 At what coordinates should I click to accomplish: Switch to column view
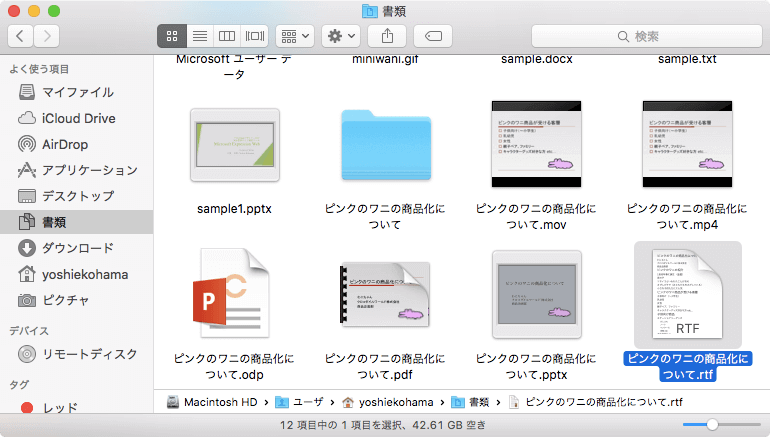point(227,36)
